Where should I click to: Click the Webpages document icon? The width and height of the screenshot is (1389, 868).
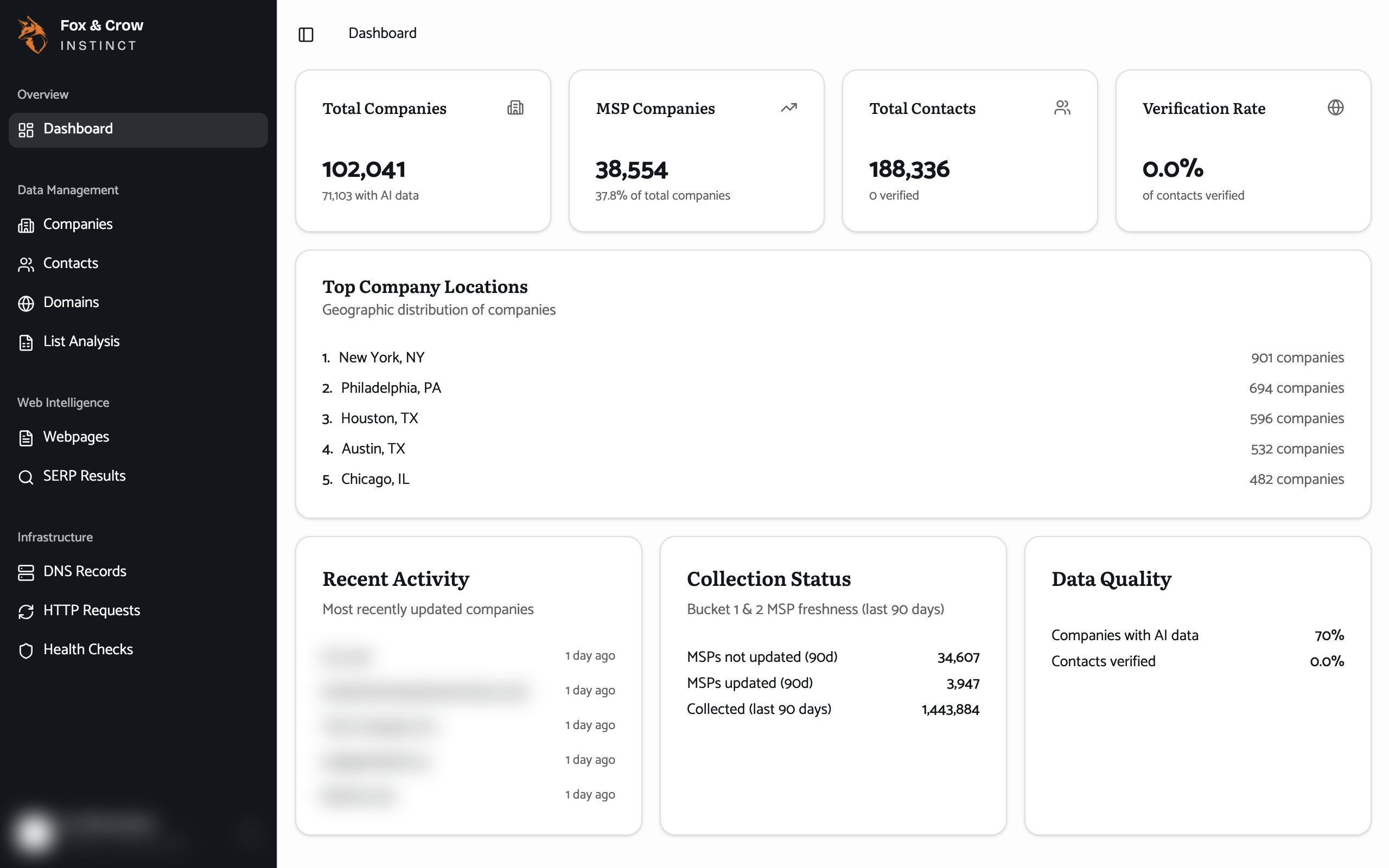click(x=26, y=437)
